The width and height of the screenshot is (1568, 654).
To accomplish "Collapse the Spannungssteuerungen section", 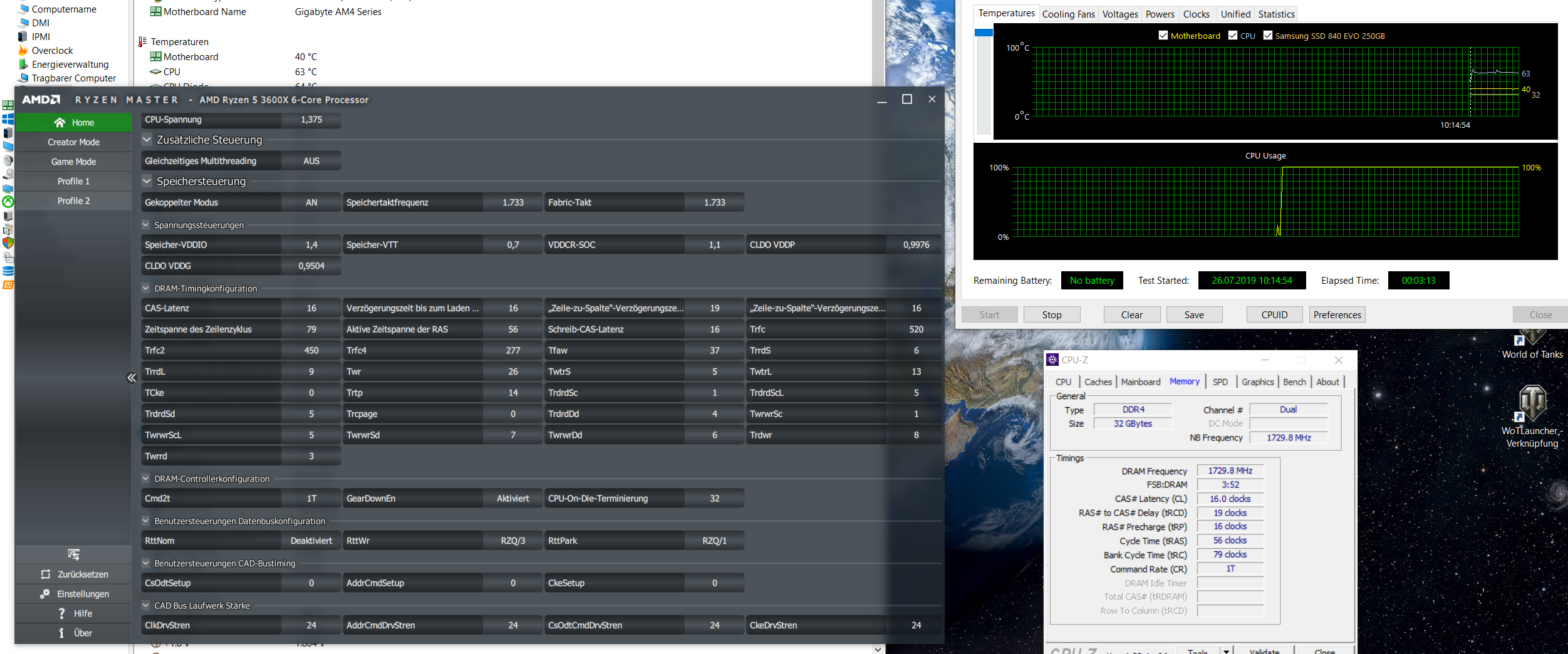I will pos(146,225).
